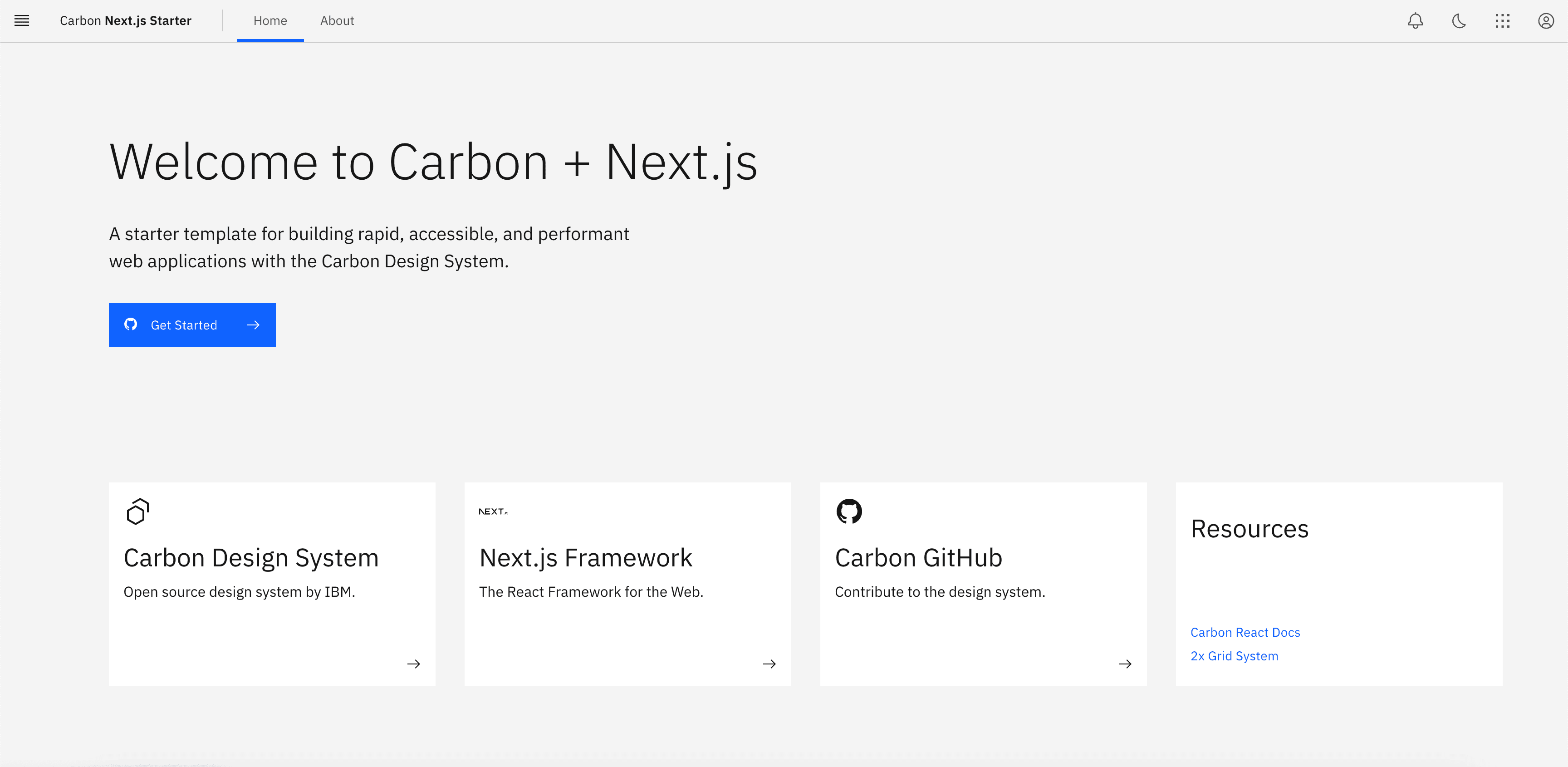Click the arrow on Next.js Framework card

pos(769,664)
